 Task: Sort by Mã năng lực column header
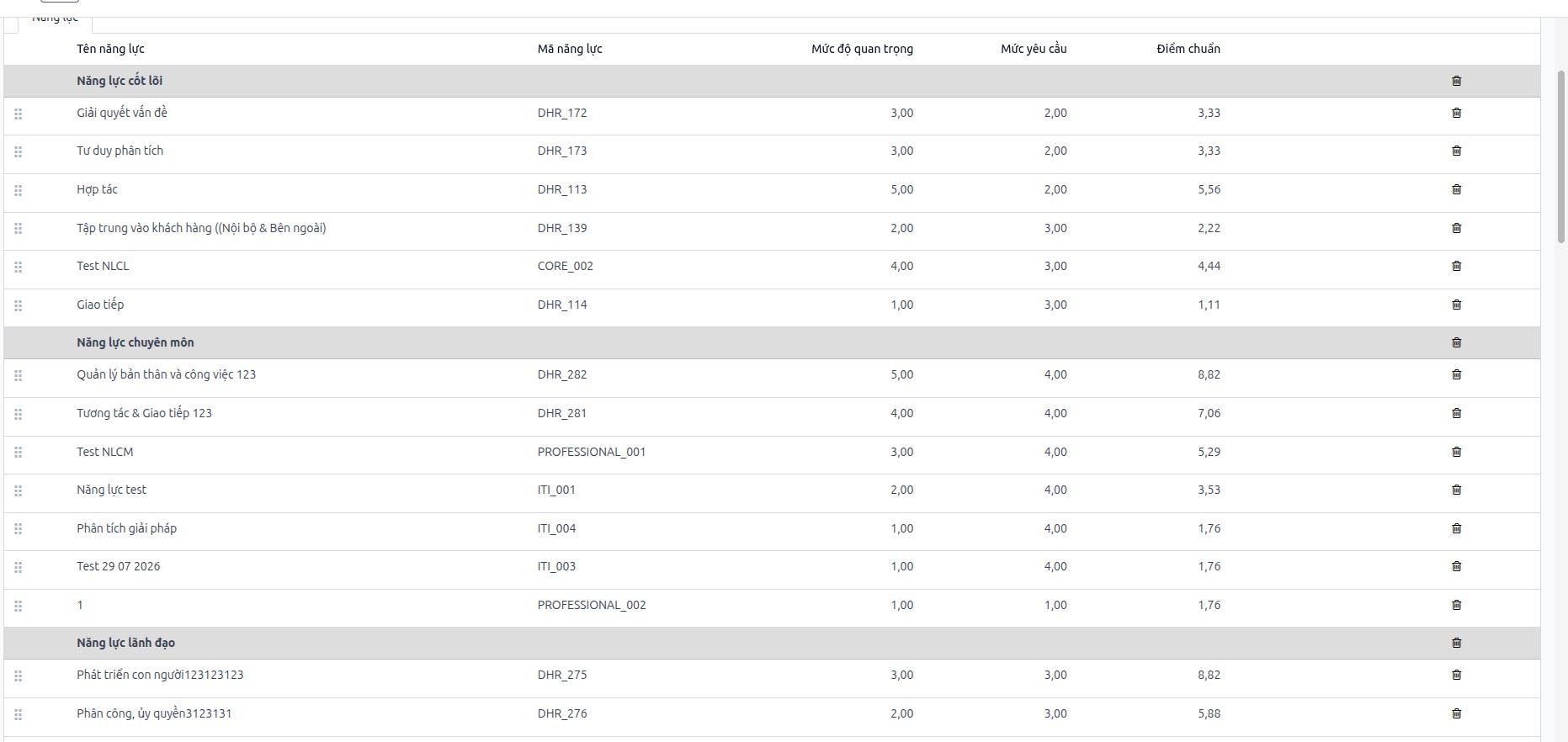[x=570, y=49]
